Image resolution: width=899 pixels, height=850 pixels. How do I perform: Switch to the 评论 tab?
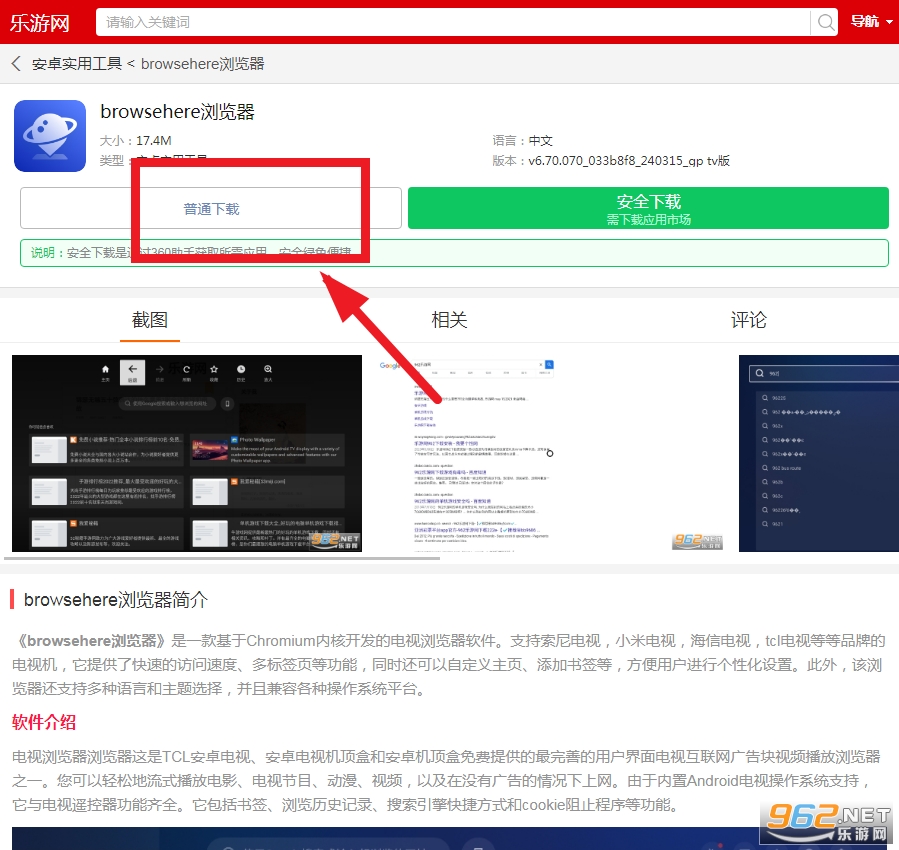tap(748, 320)
